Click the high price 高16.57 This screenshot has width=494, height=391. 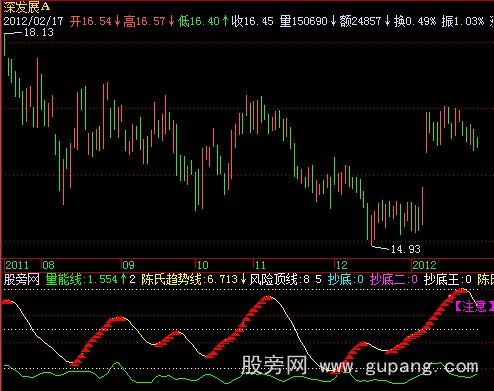[144, 21]
